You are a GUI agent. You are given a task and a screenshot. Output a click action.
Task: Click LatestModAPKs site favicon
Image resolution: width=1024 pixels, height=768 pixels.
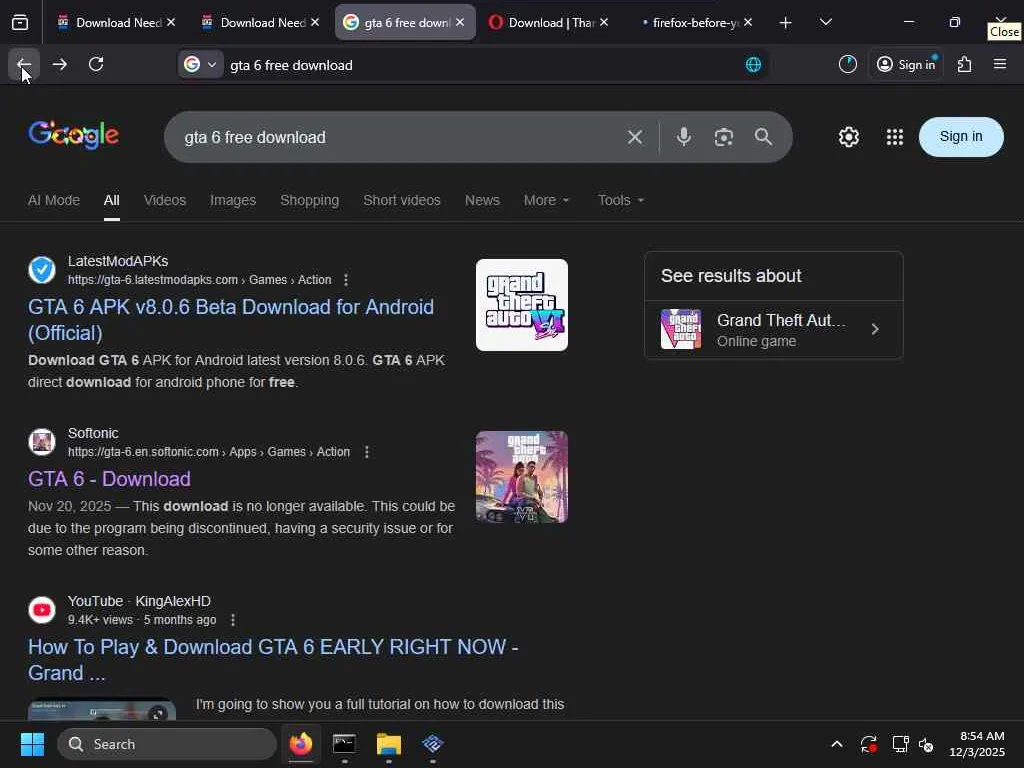(x=42, y=270)
